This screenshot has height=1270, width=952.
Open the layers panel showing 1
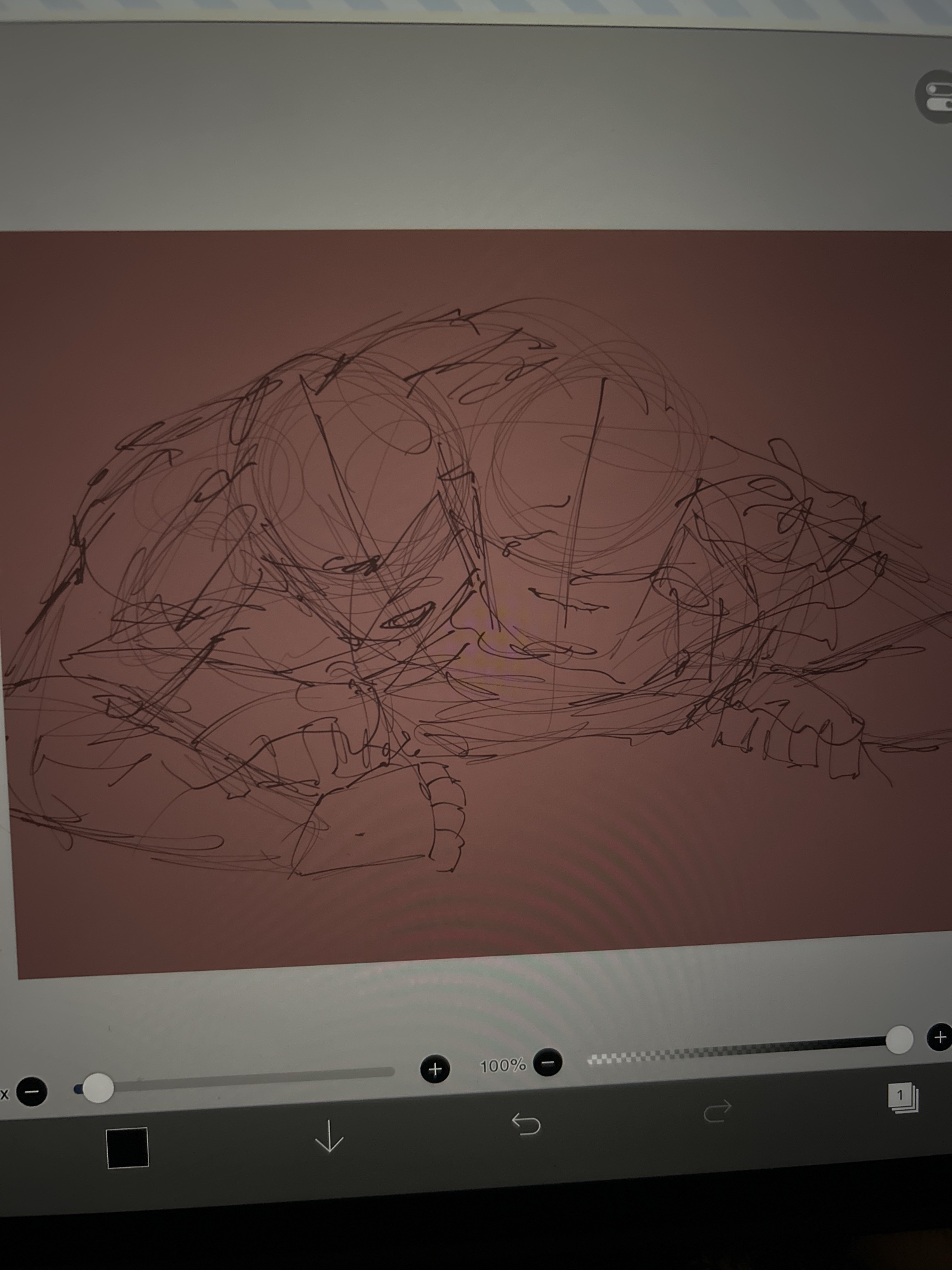point(902,1097)
